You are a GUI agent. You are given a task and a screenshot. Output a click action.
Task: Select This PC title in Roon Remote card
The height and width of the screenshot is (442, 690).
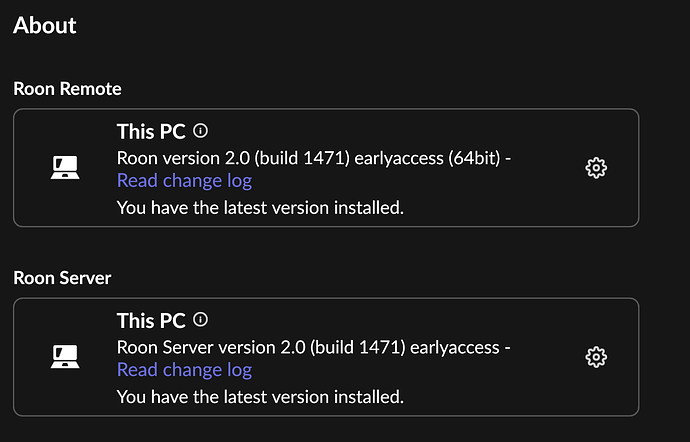coord(151,131)
